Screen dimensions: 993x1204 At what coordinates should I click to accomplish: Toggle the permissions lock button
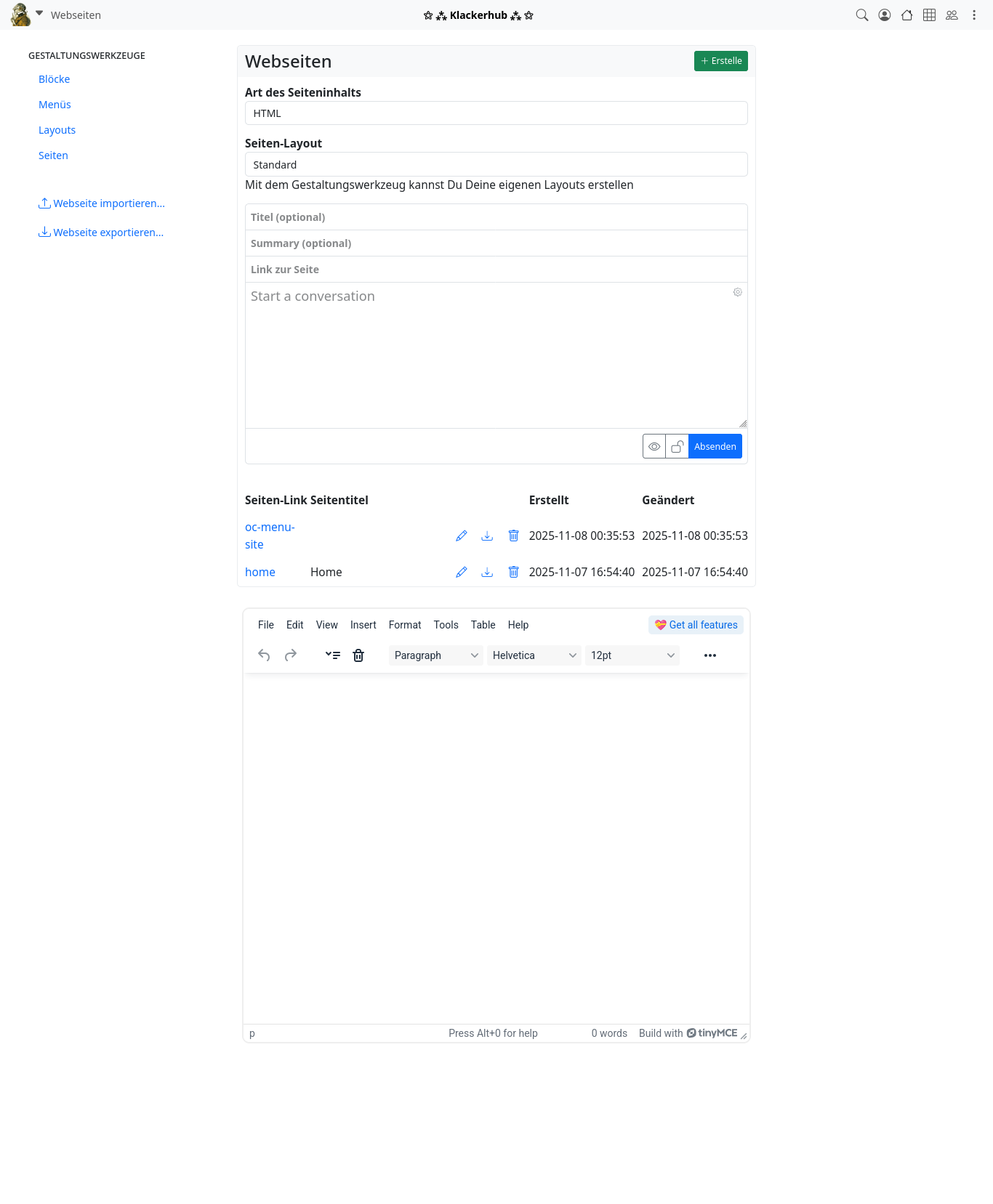(678, 446)
